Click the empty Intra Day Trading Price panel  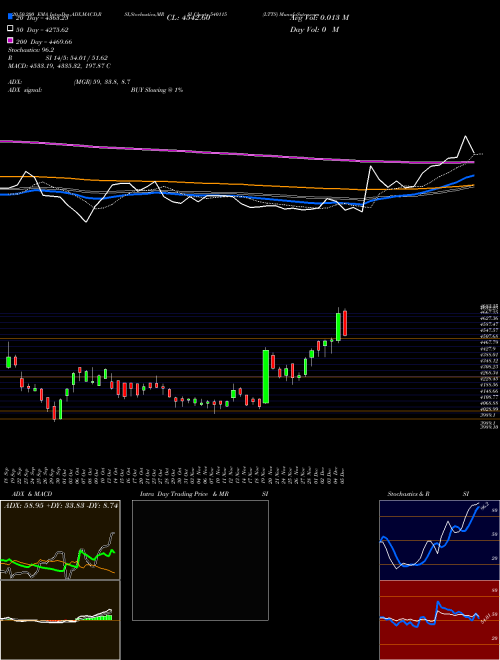200,560
